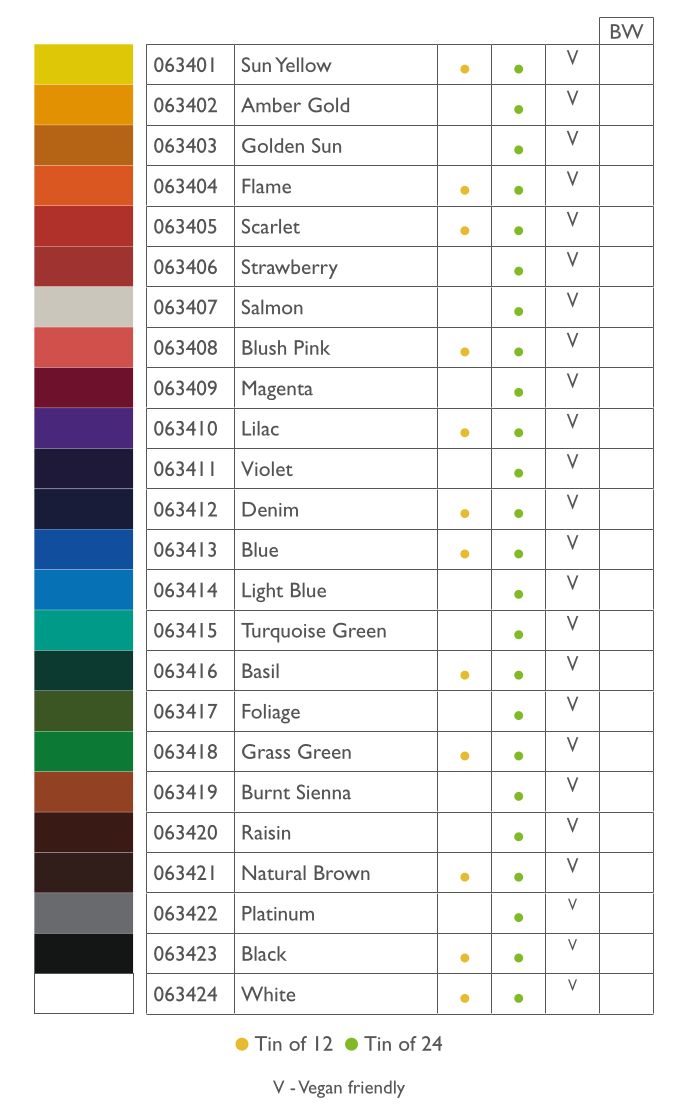Click the green Tin of 24 legend dot
The width and height of the screenshot is (678, 1108).
351,1044
